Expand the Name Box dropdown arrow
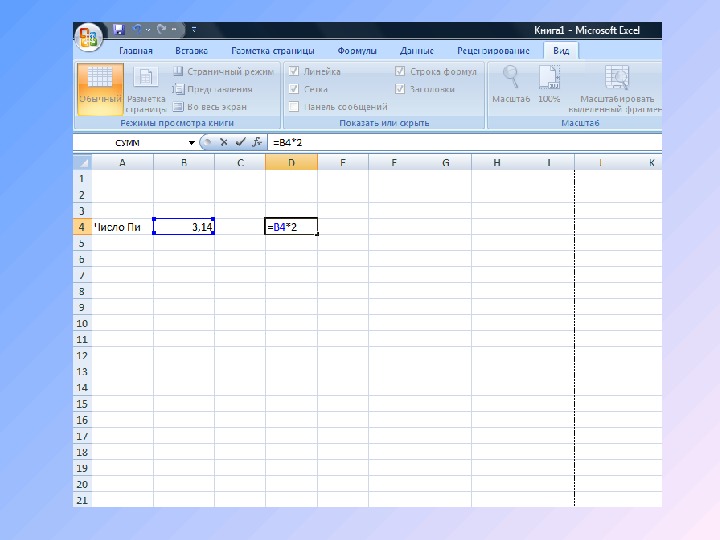 [x=191, y=143]
